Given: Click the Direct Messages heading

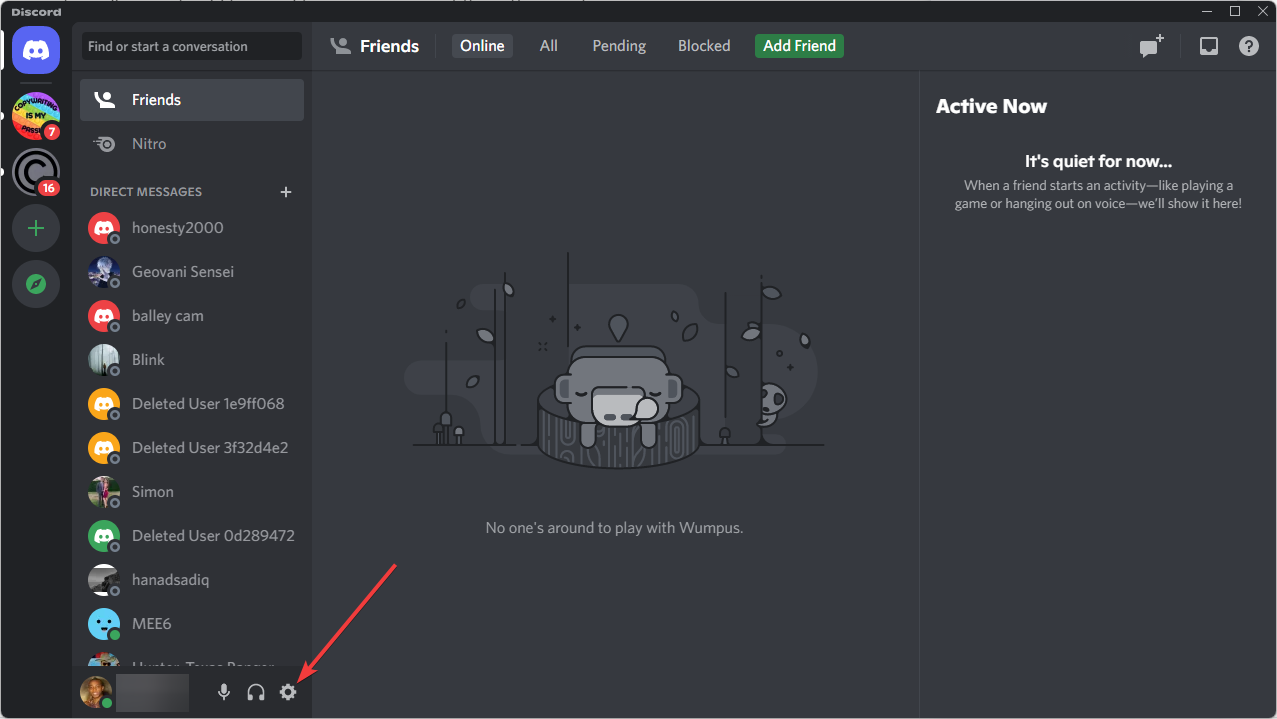Looking at the screenshot, I should pyautogui.click(x=146, y=192).
